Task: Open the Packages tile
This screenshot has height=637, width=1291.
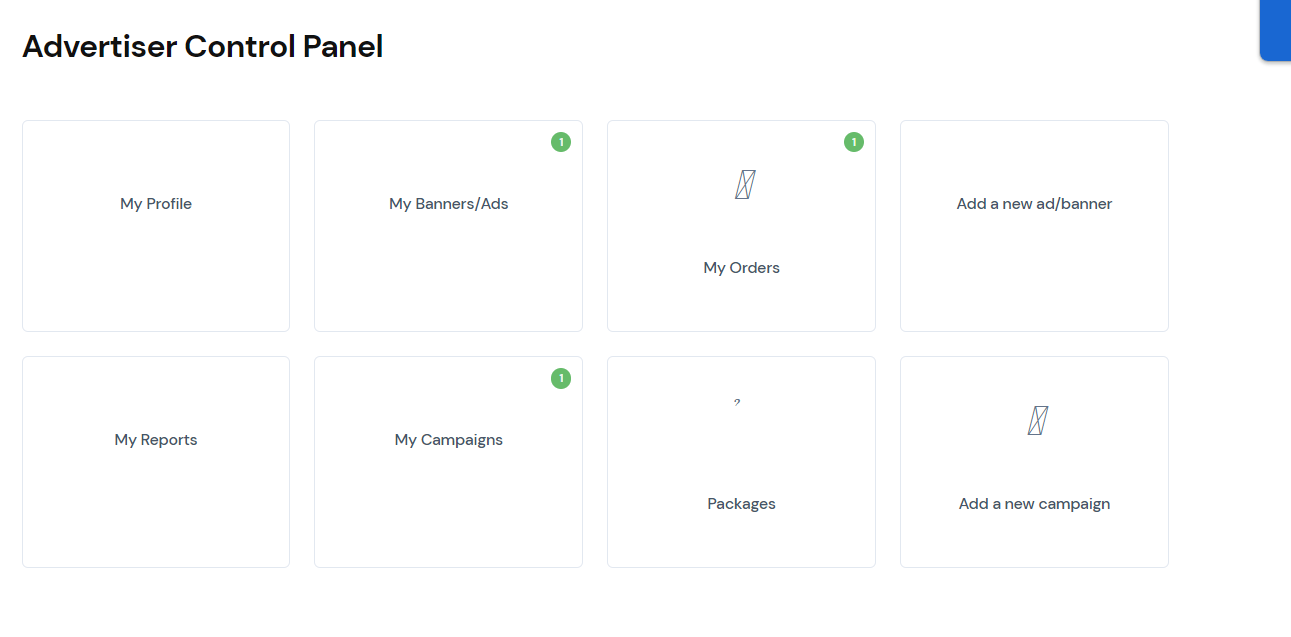Action: coord(741,462)
